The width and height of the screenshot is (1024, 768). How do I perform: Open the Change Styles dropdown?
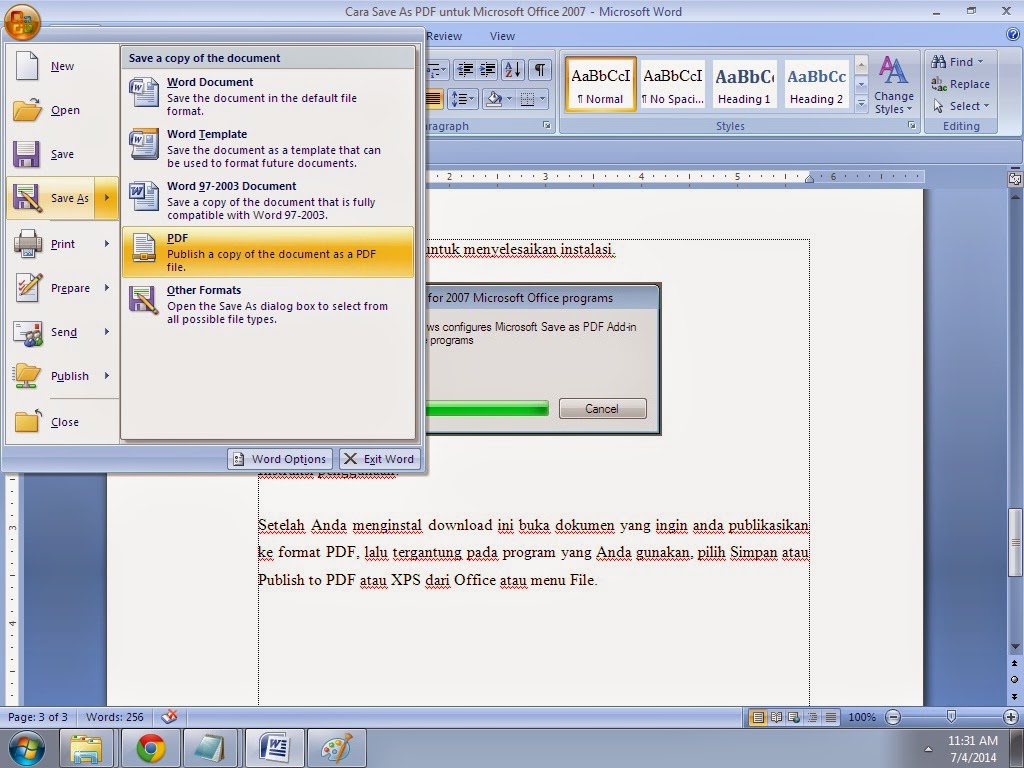(x=893, y=85)
